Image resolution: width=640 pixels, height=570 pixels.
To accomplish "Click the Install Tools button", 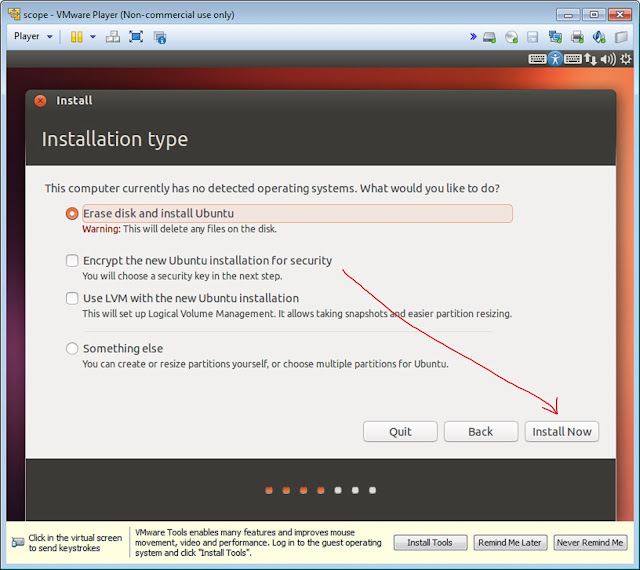I will point(430,543).
